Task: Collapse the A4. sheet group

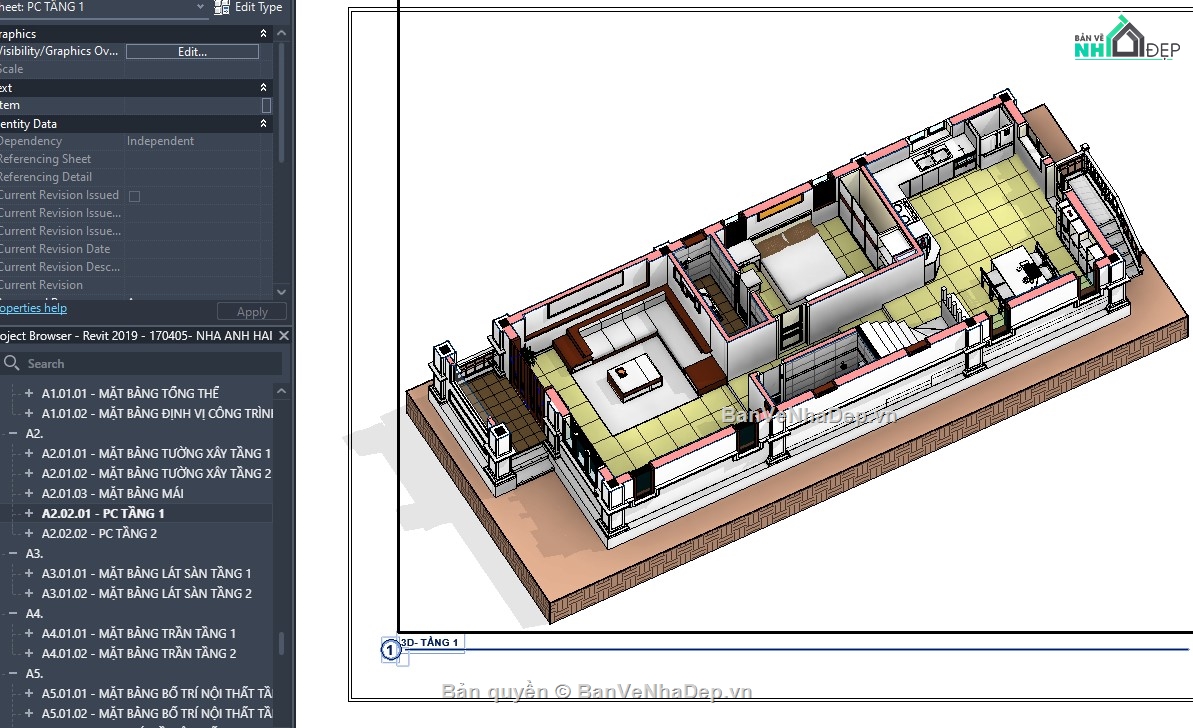Action: [x=13, y=613]
